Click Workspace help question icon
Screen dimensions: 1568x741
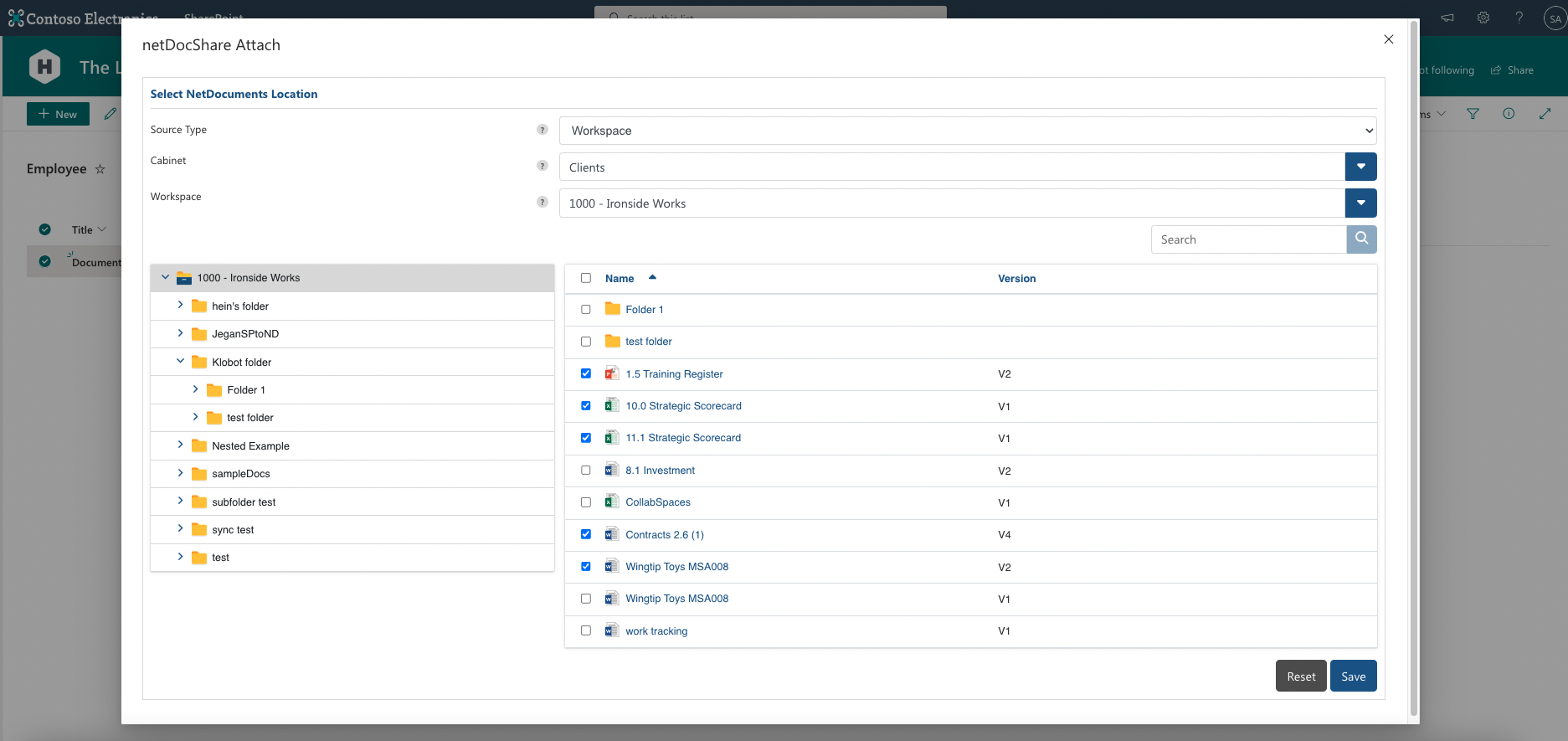click(x=542, y=202)
